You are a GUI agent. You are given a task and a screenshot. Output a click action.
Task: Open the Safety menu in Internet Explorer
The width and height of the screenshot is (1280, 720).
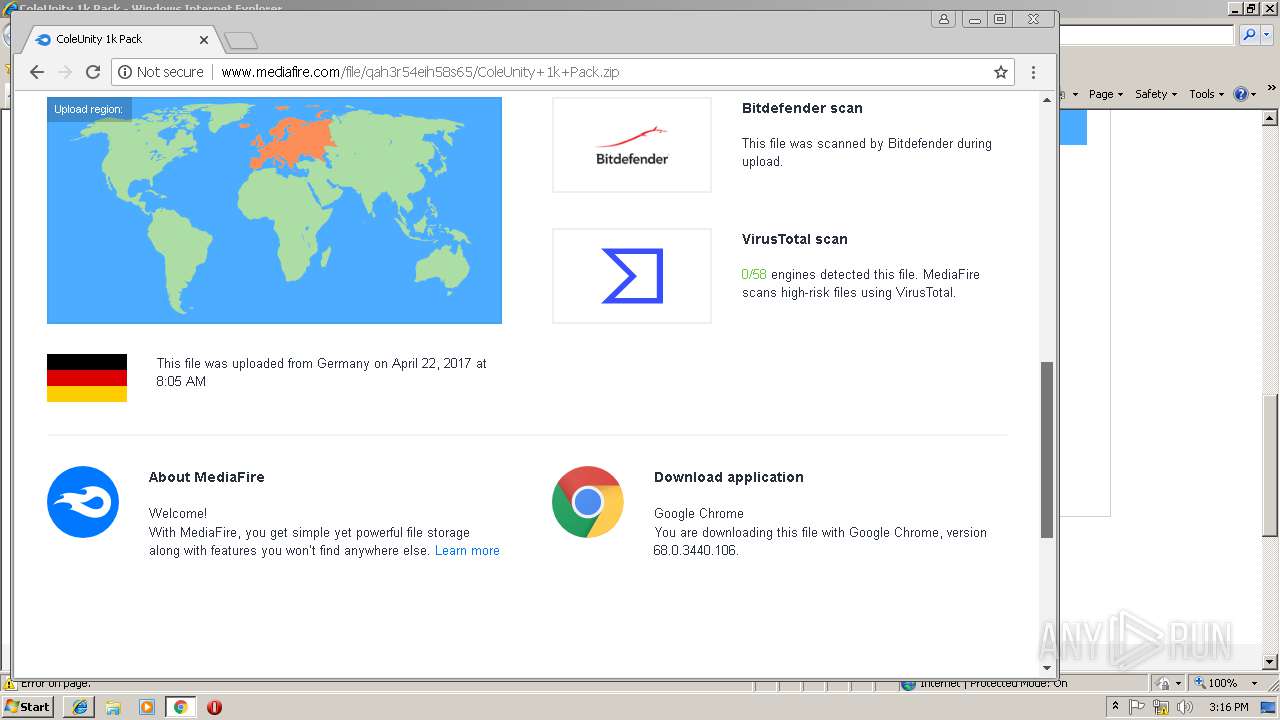tap(1156, 94)
